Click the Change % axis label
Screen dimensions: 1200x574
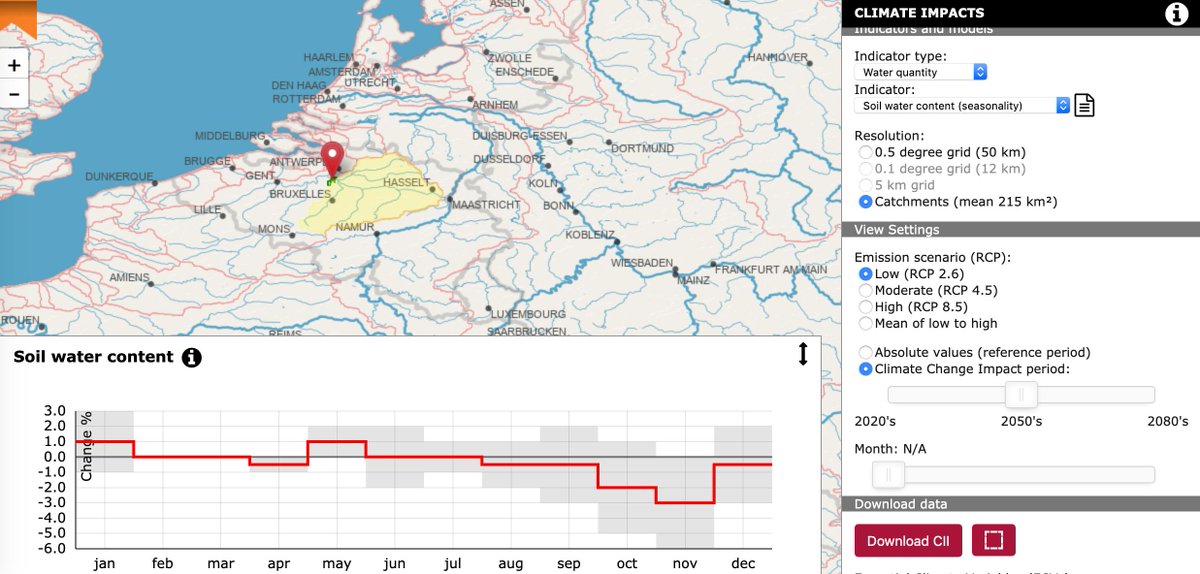tap(87, 445)
